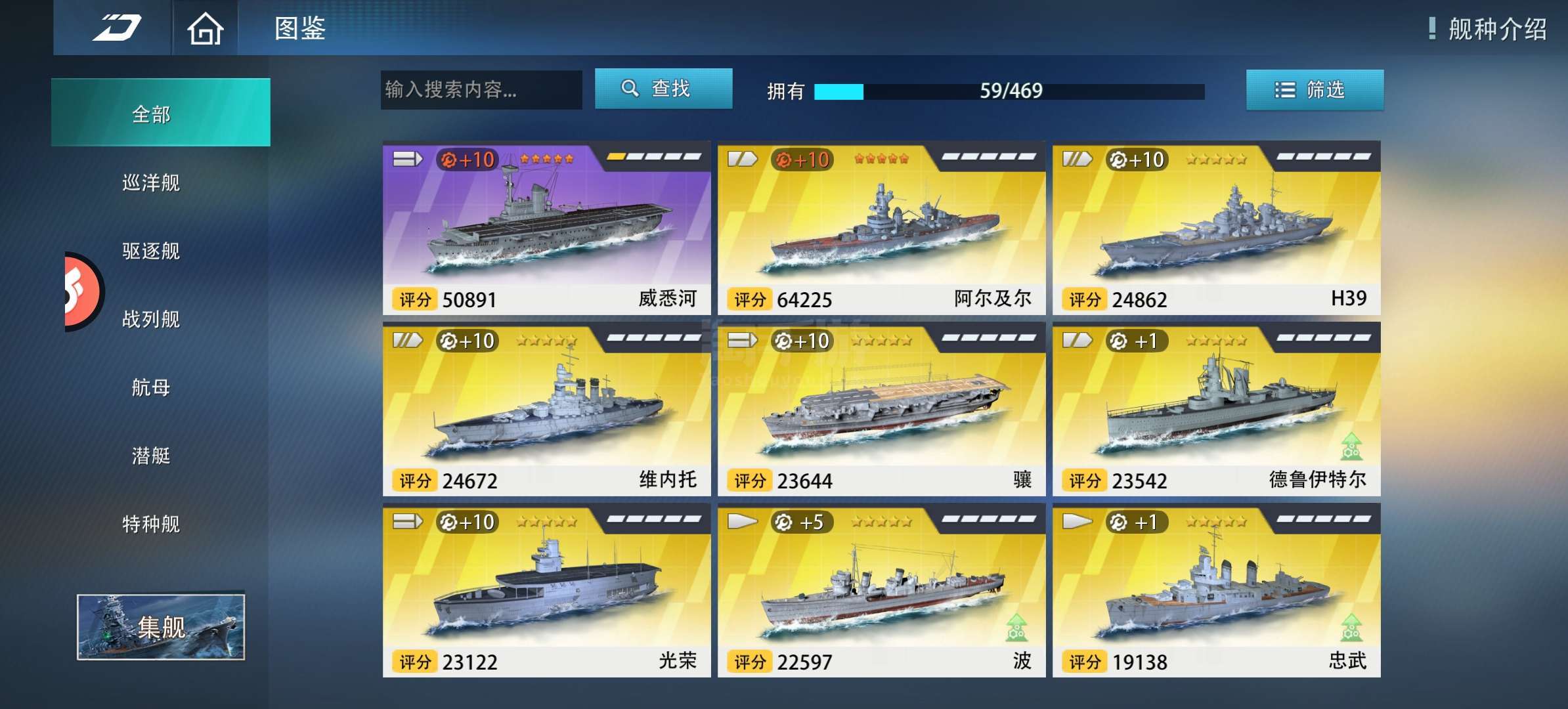
Task: Click the back arrow icon
Action: (x=117, y=28)
